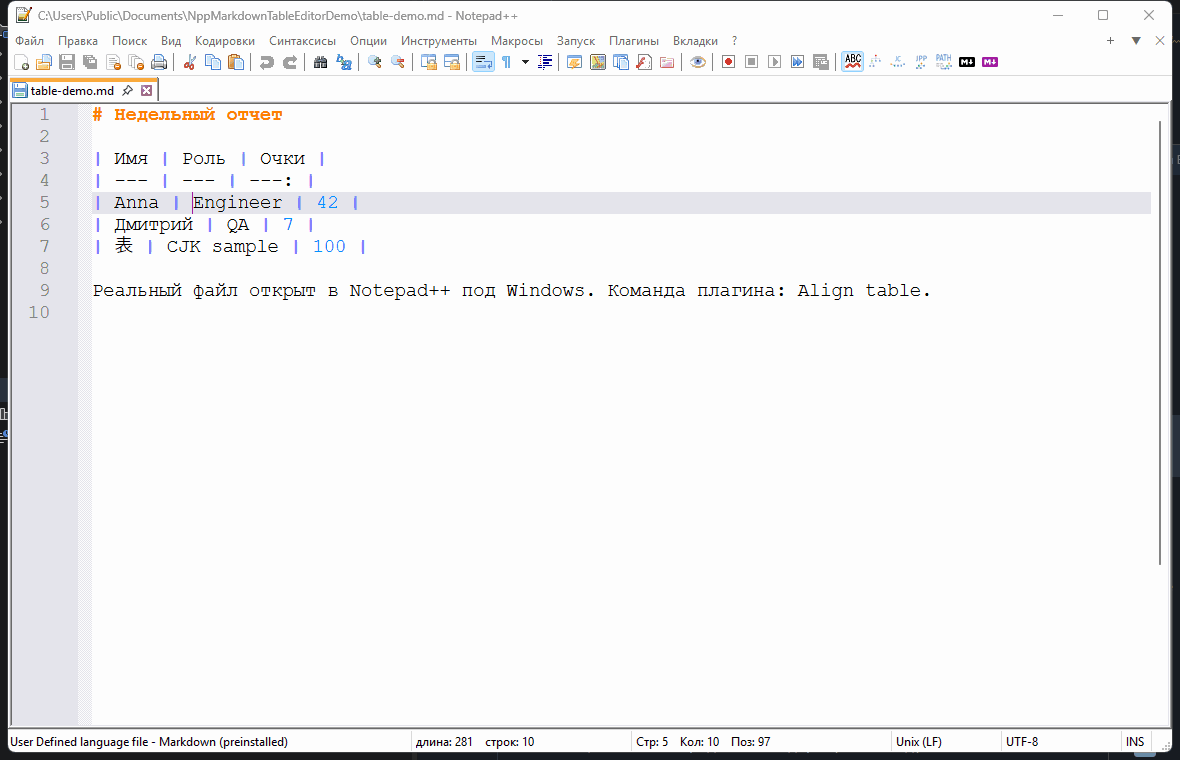Close current document via toolbar icon

tap(114, 62)
